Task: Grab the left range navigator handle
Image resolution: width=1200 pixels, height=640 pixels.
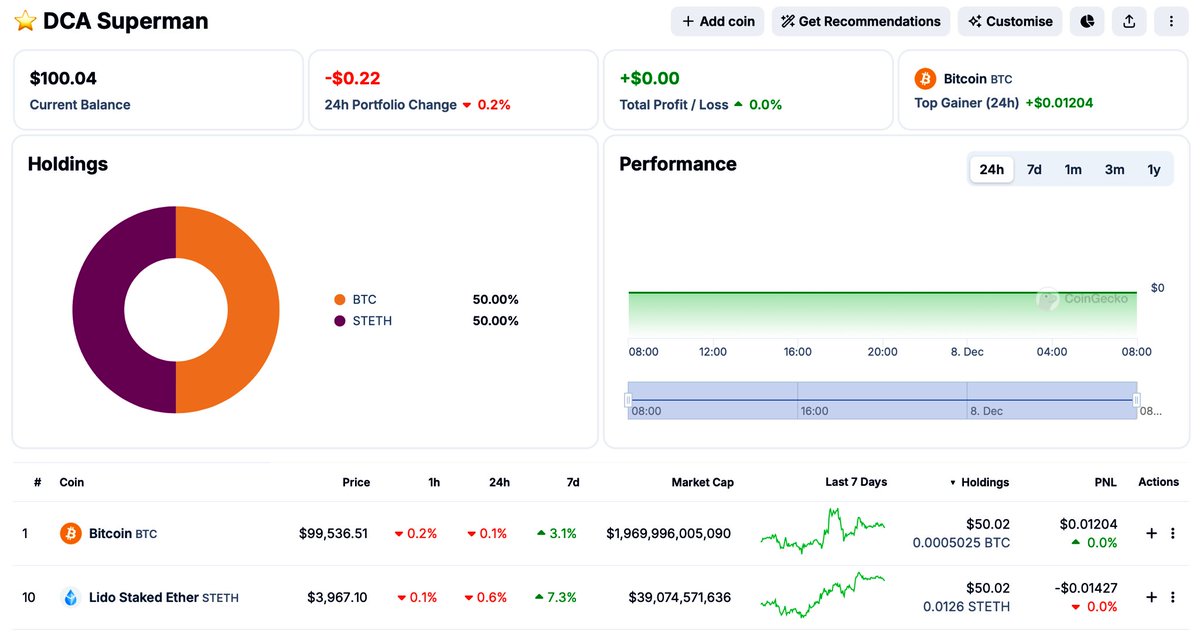Action: pos(628,400)
